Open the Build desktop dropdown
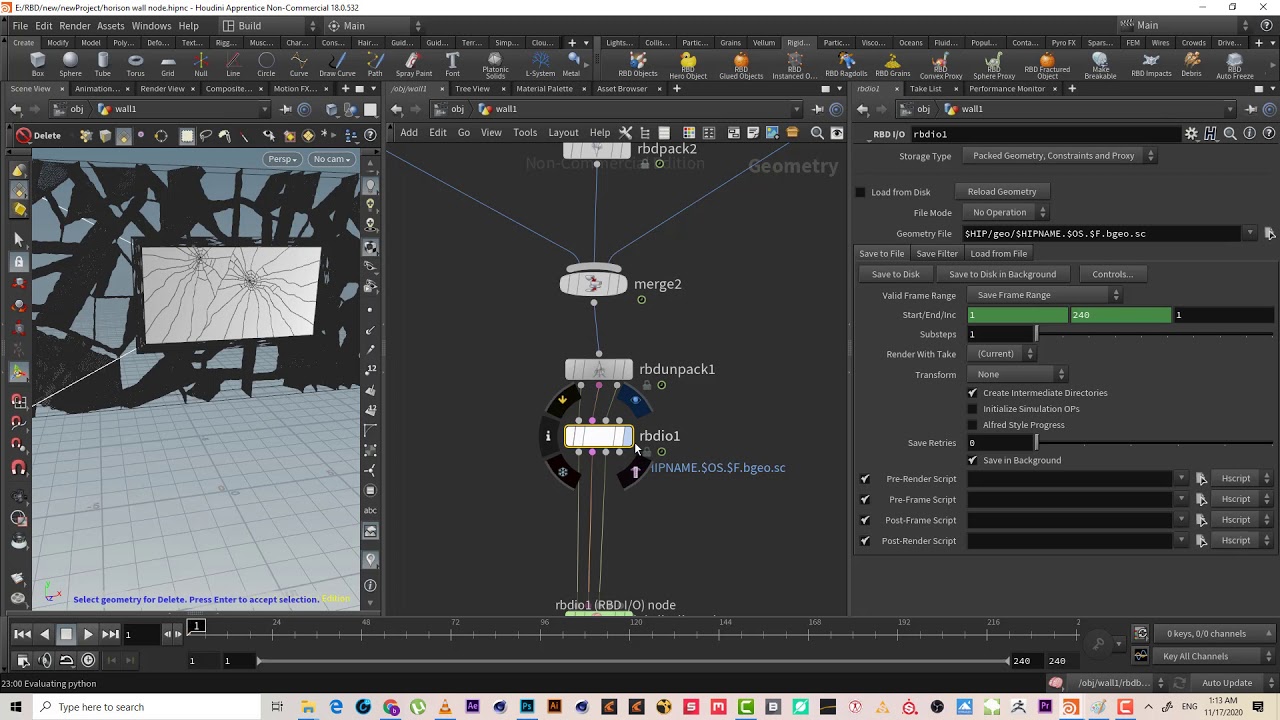The height and width of the screenshot is (720, 1280). coord(267,25)
